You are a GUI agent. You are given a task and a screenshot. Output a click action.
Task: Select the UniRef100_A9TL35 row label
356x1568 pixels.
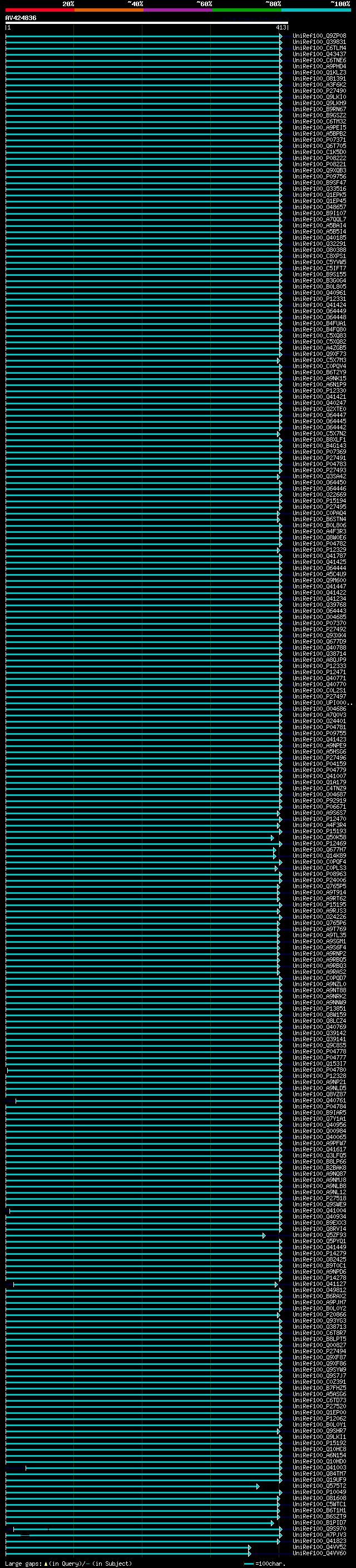(x=319, y=935)
